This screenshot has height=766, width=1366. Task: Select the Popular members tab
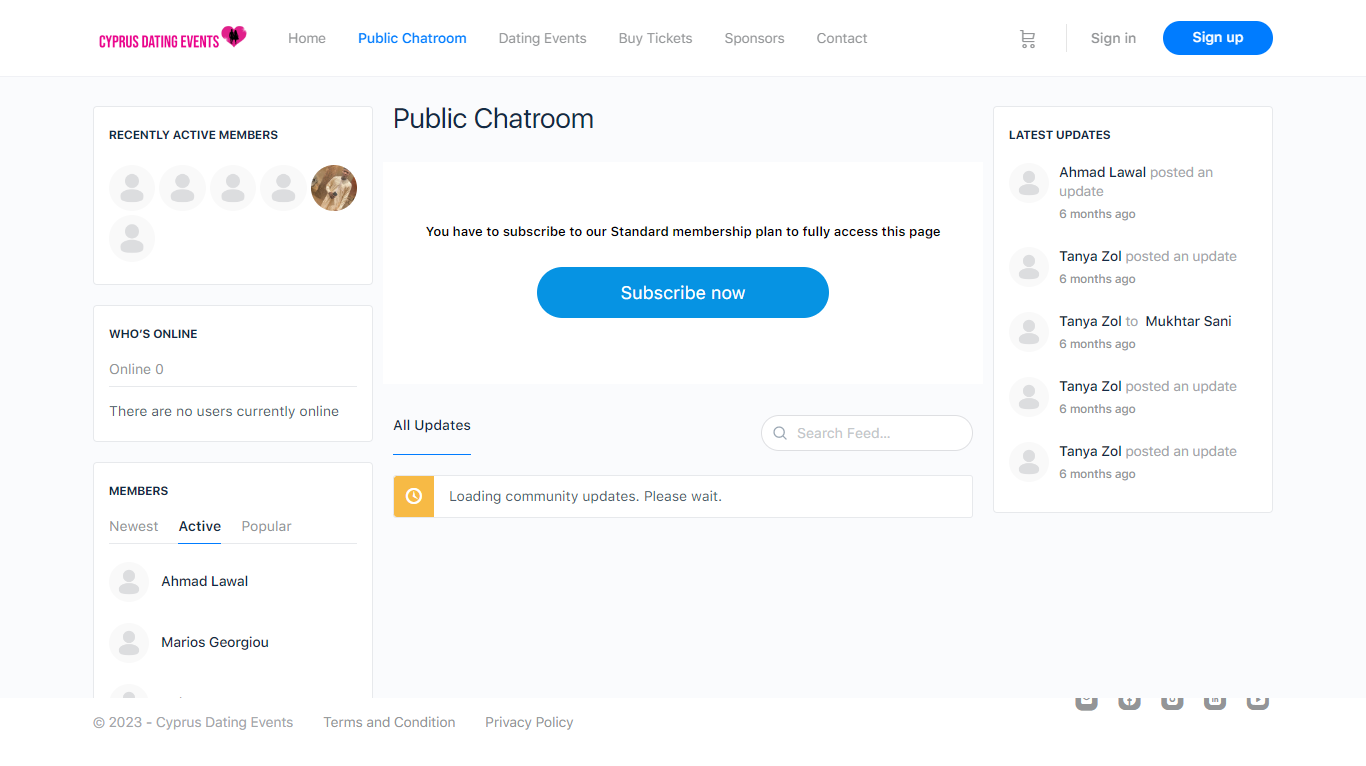pyautogui.click(x=266, y=526)
